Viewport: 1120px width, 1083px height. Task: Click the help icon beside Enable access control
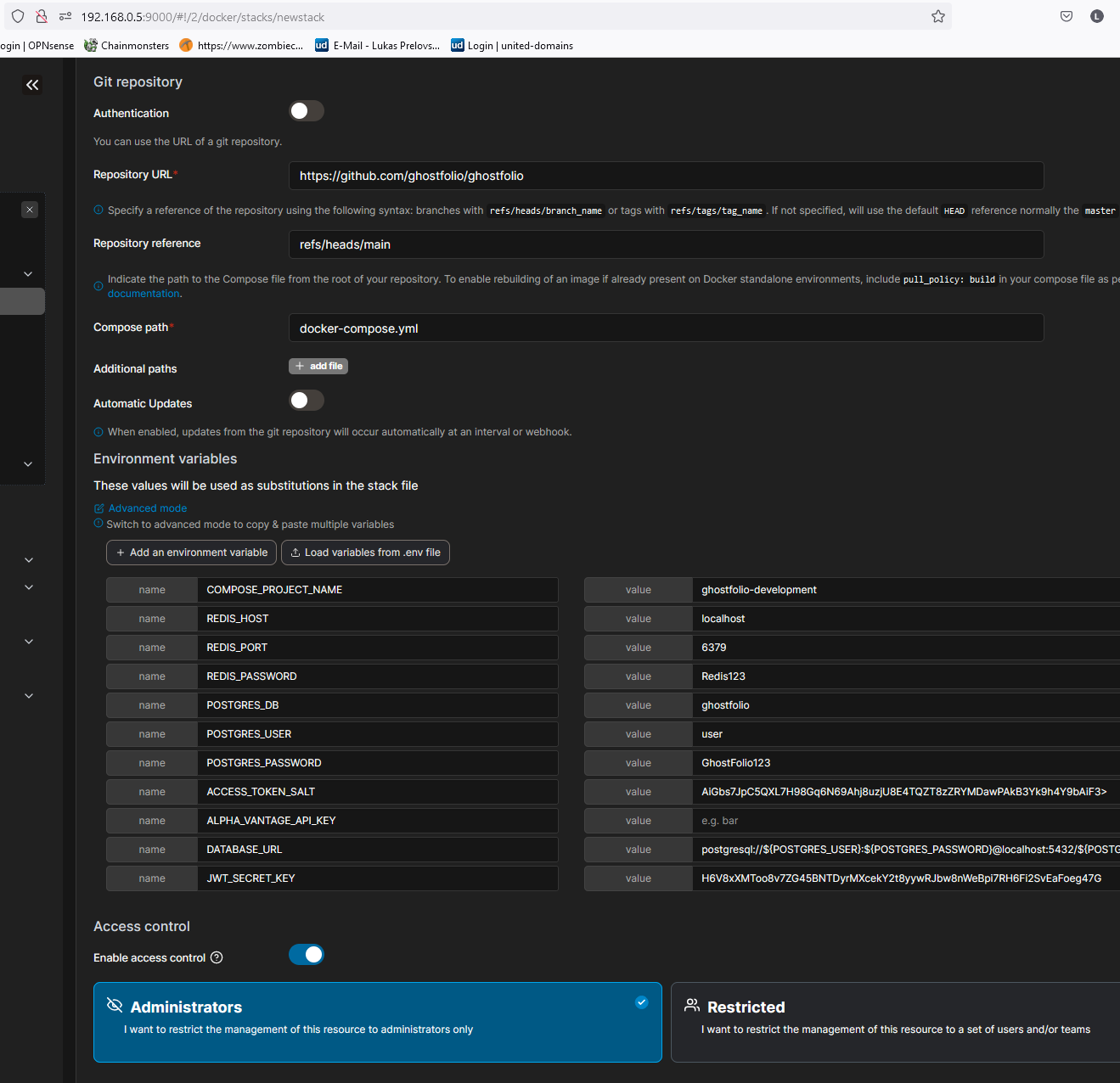point(217,957)
